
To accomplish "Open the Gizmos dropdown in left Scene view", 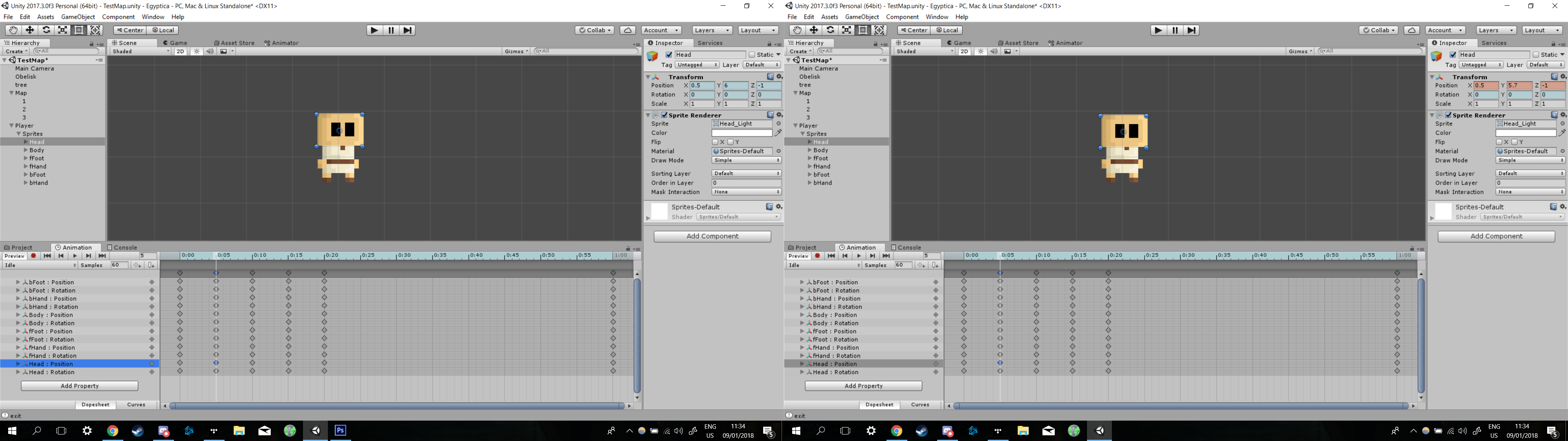I will [516, 51].
